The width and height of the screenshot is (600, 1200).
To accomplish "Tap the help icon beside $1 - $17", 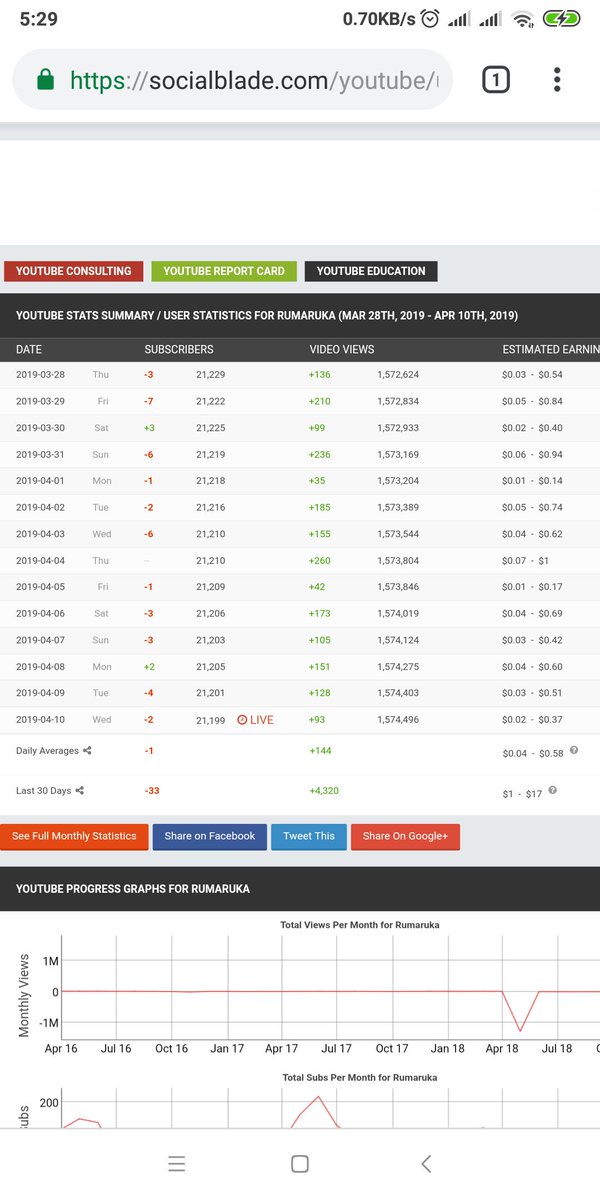I will (552, 791).
